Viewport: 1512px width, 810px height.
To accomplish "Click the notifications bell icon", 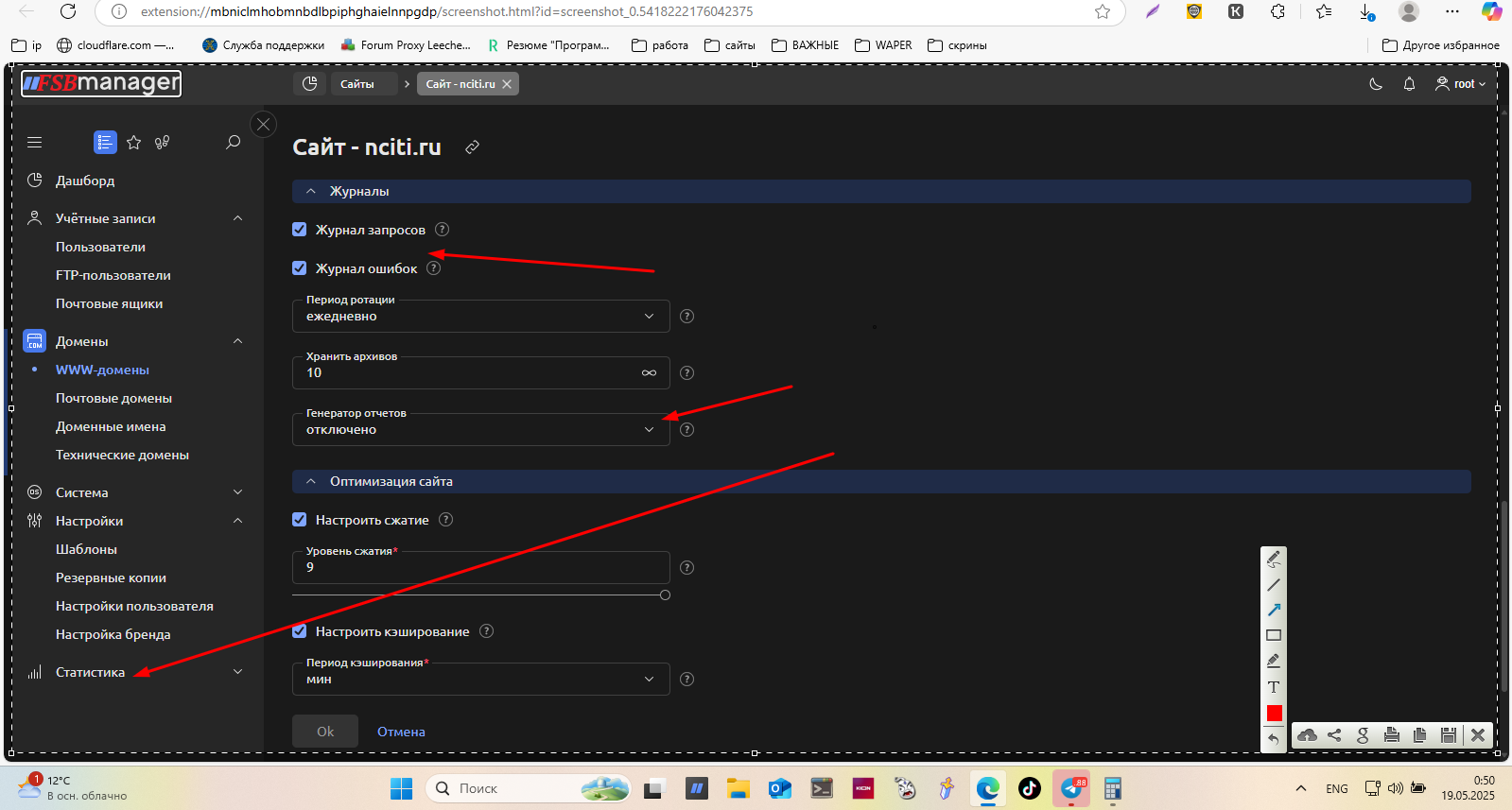I will [x=1409, y=84].
